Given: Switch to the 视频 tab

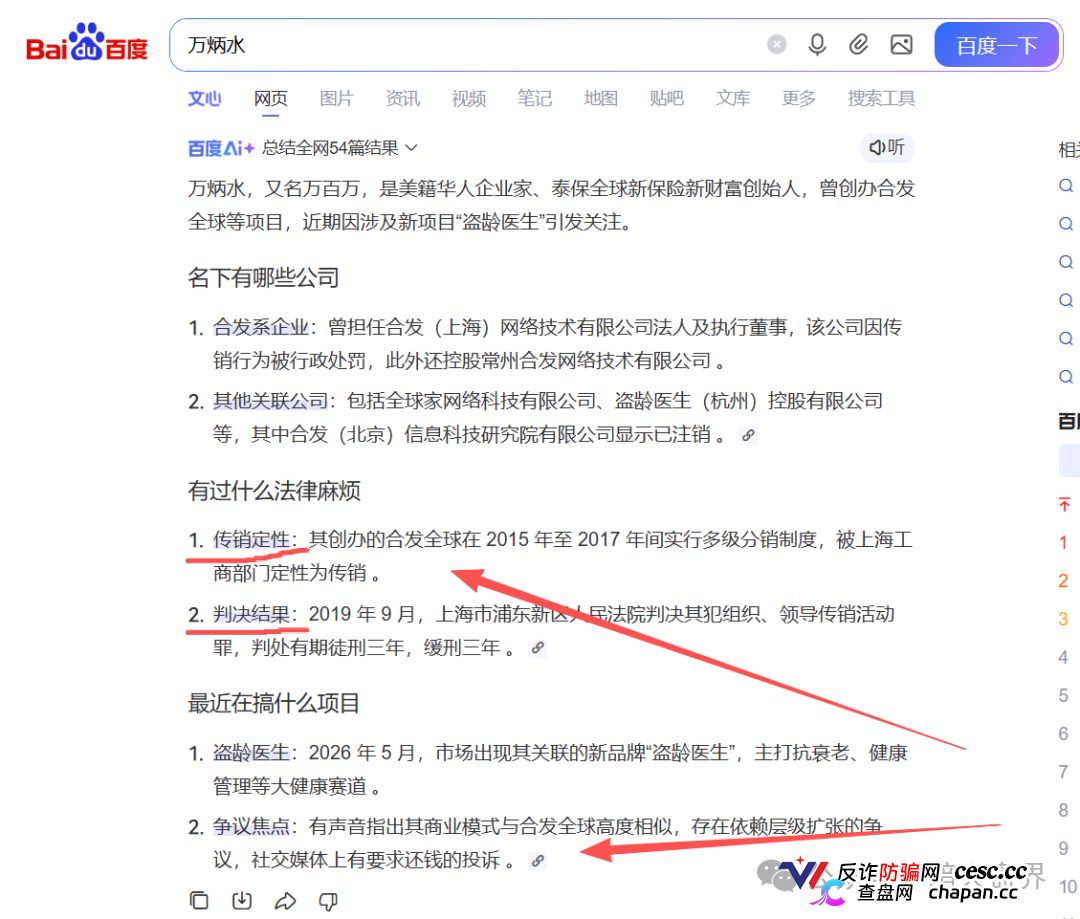Looking at the screenshot, I should coord(468,99).
